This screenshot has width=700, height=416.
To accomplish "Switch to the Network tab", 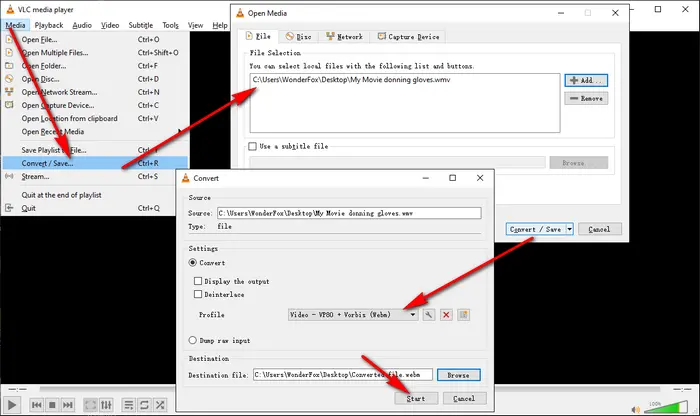I will (344, 37).
